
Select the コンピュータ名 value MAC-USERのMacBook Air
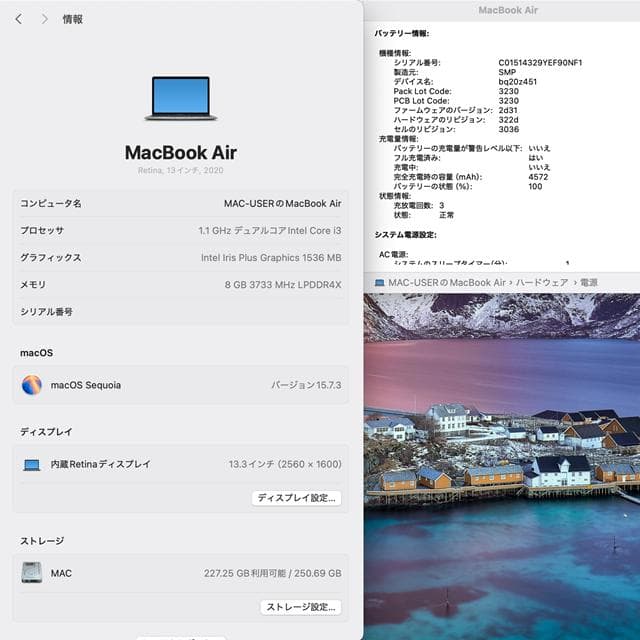pos(282,203)
